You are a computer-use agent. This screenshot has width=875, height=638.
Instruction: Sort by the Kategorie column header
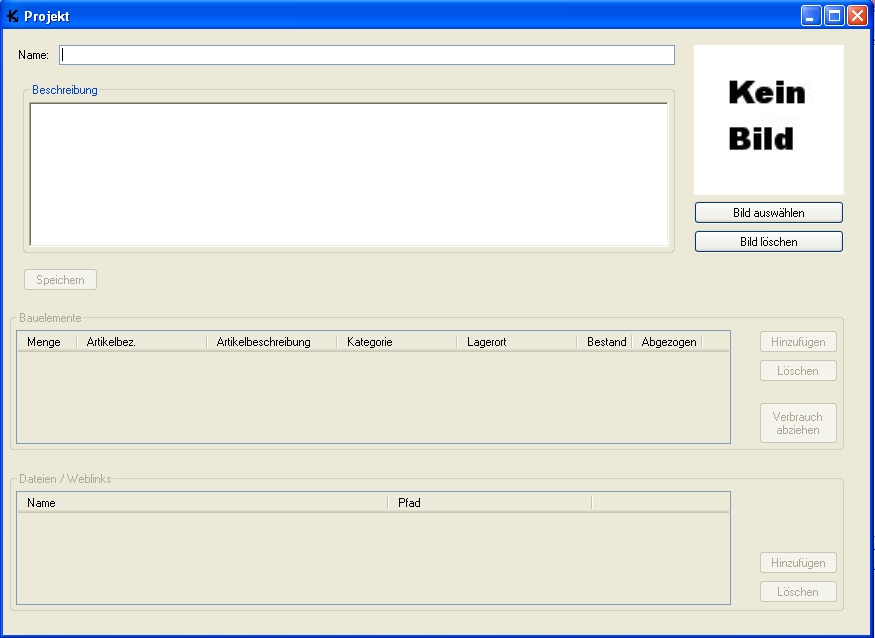(397, 342)
